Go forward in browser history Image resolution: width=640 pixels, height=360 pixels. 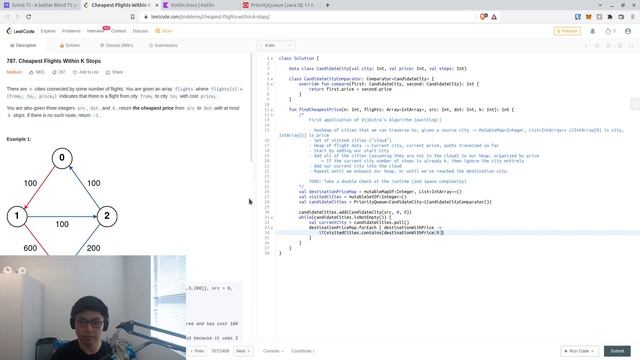pos(18,17)
